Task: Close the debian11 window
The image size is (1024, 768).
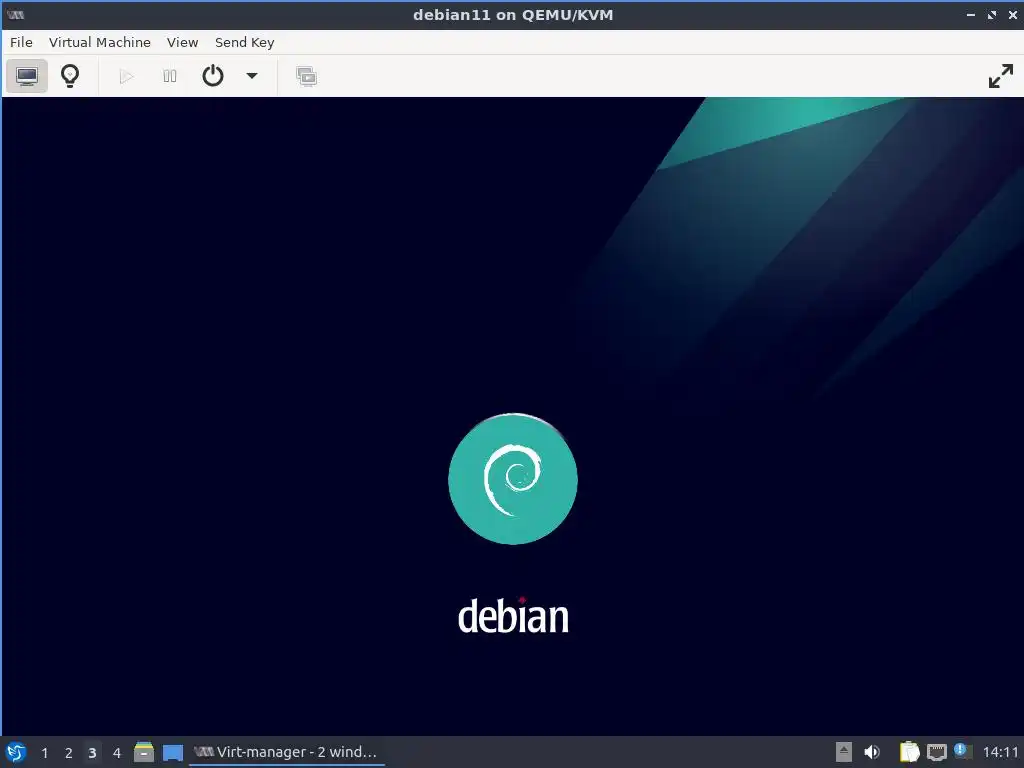Action: [x=1012, y=14]
